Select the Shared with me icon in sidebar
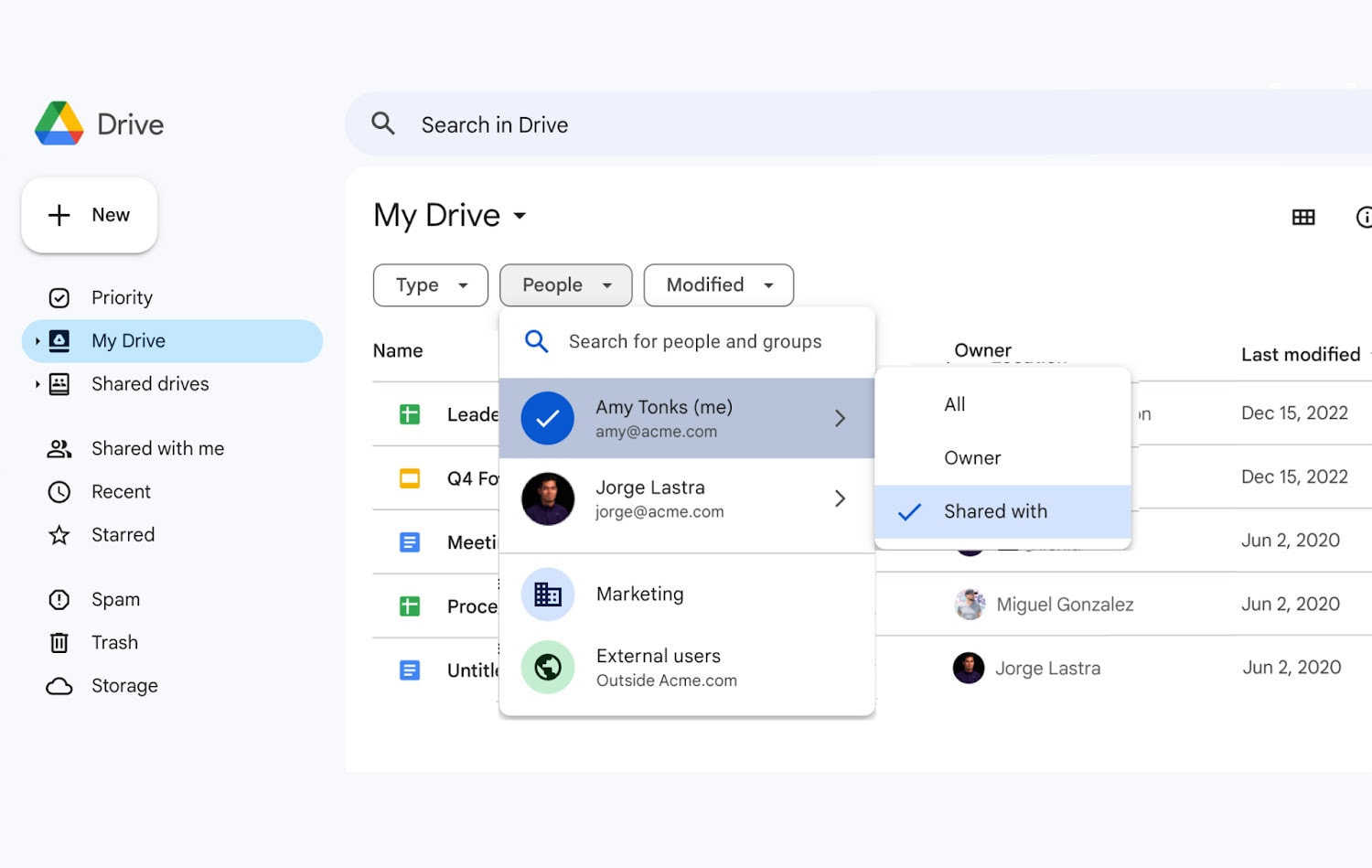The height and width of the screenshot is (868, 1372). point(59,448)
